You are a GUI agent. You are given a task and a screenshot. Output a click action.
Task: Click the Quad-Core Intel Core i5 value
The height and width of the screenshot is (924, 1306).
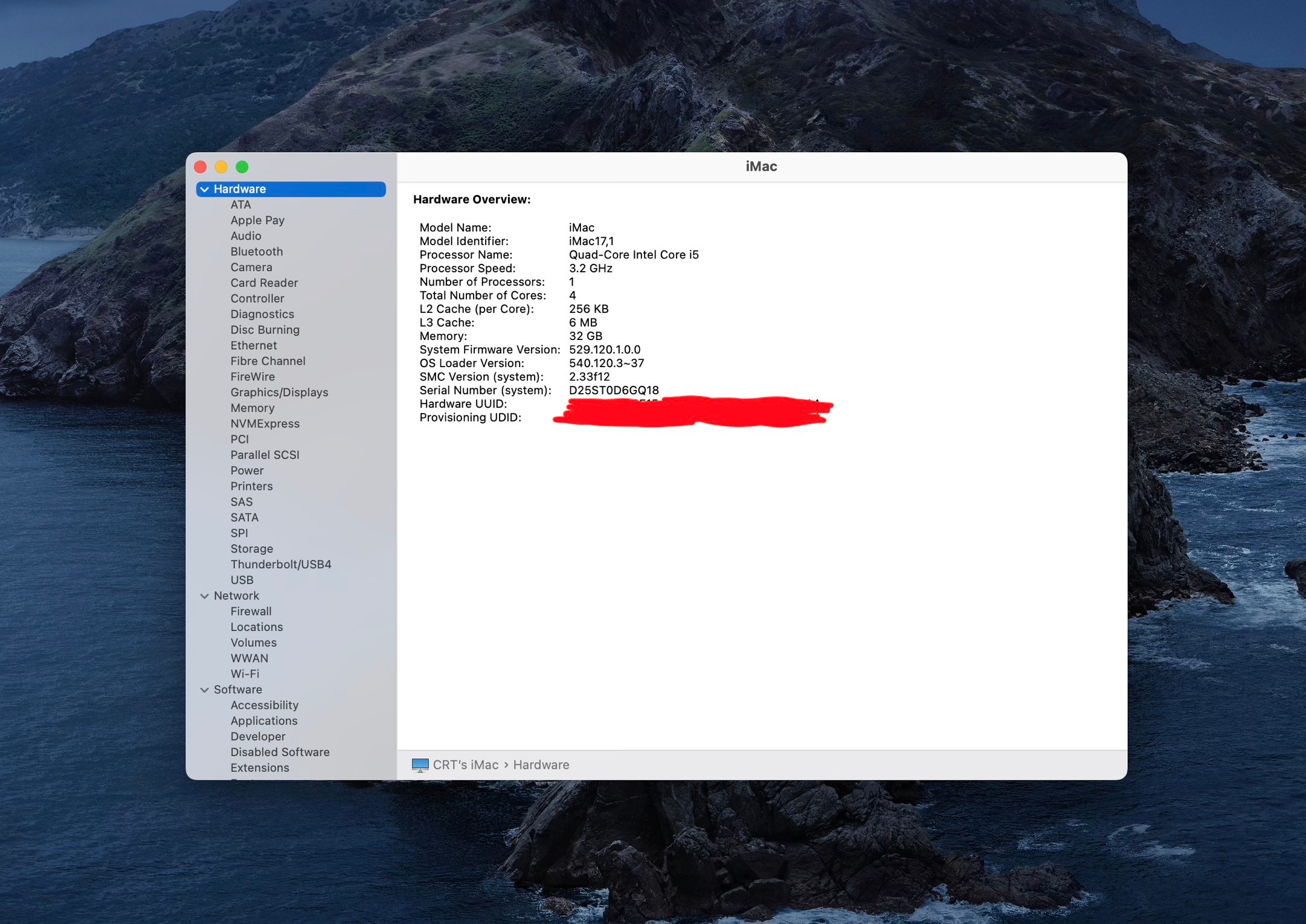(x=634, y=255)
